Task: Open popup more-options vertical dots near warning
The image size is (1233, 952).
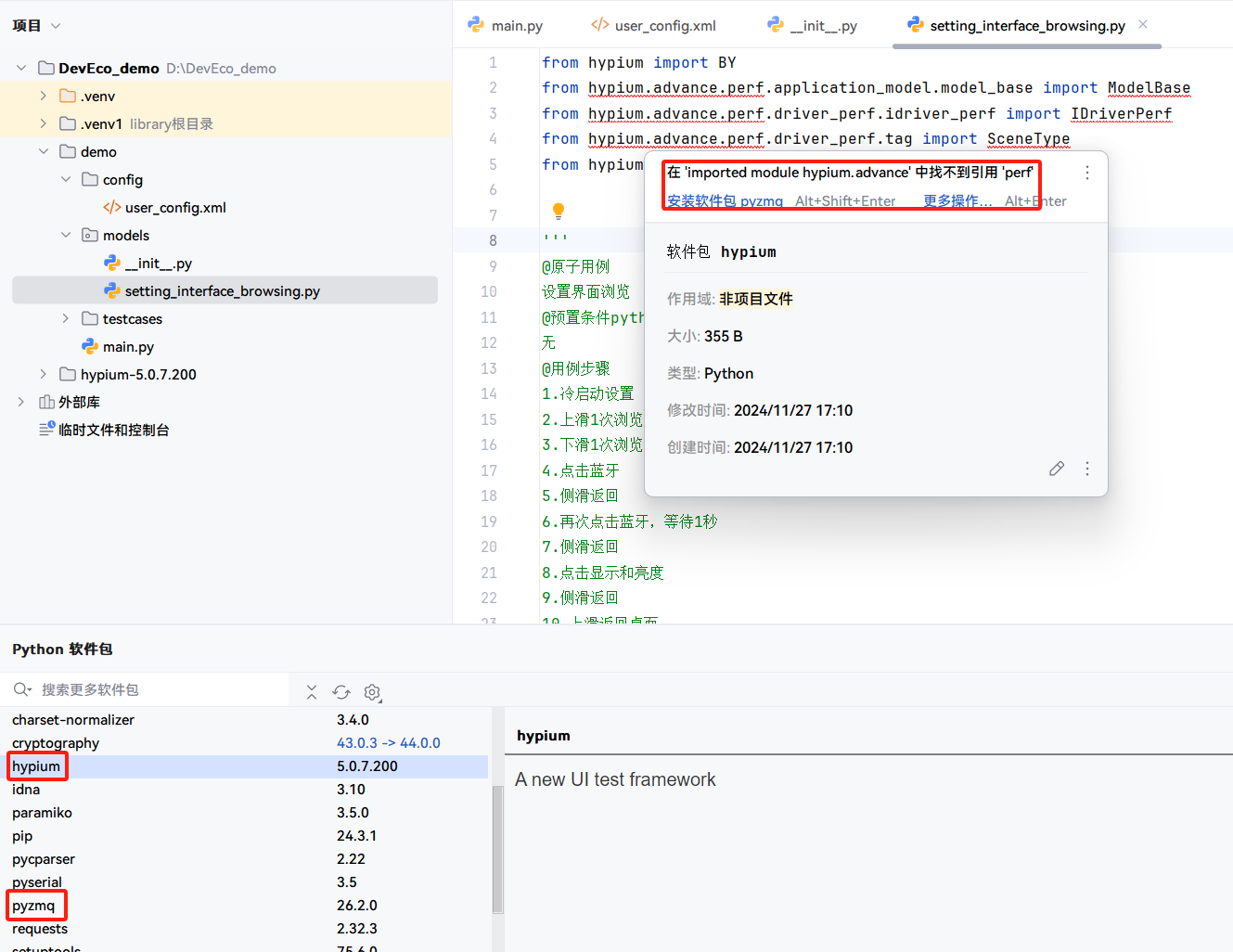Action: pyautogui.click(x=1087, y=173)
